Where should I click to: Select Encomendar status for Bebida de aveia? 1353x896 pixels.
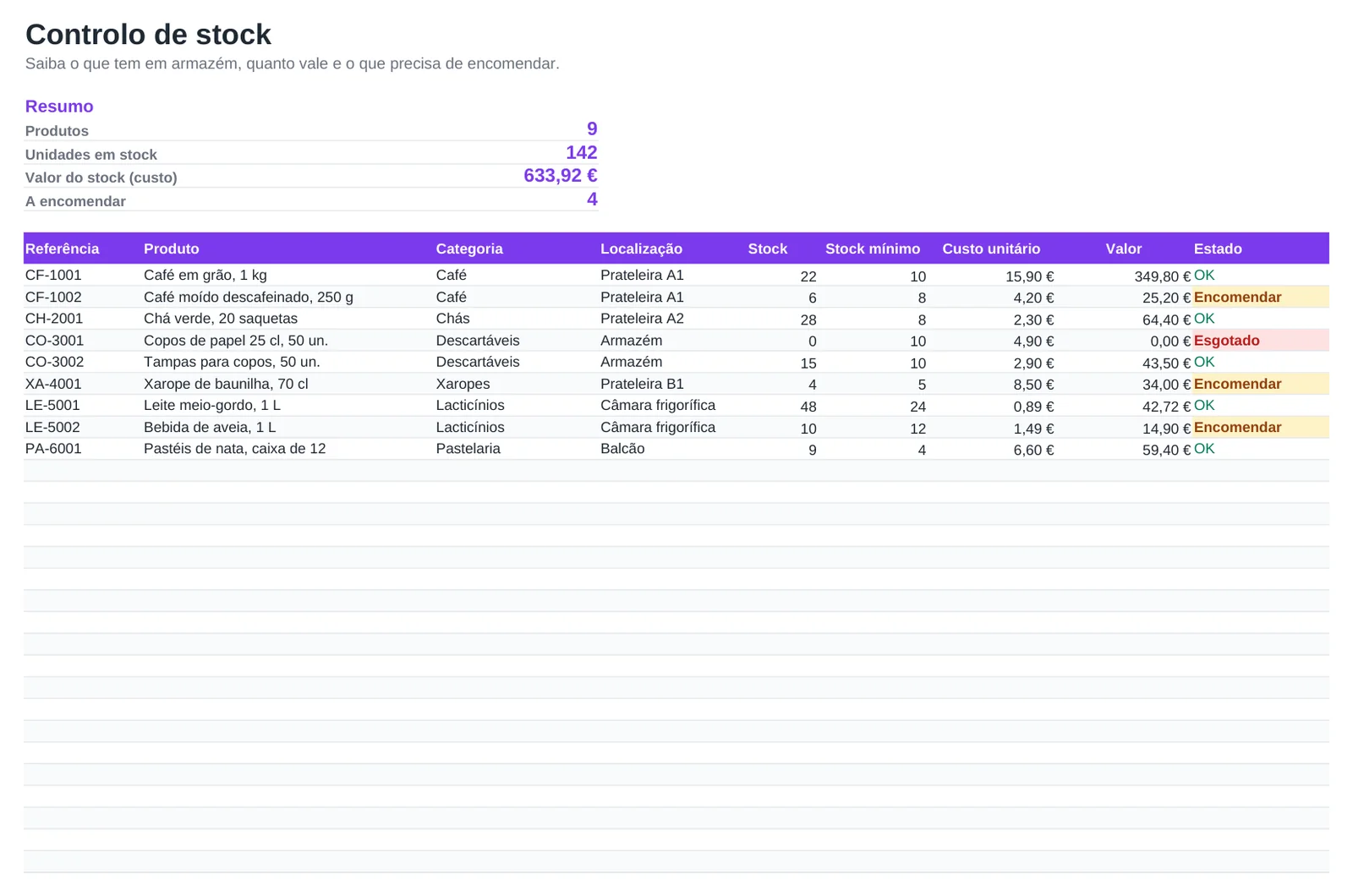click(x=1261, y=428)
